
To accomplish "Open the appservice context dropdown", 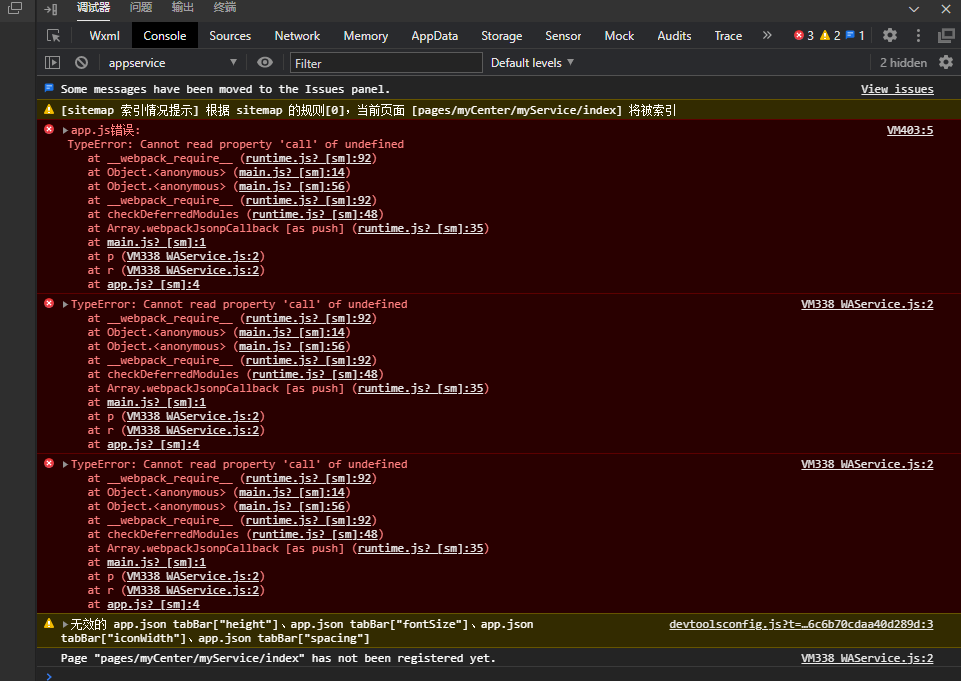I will click(x=171, y=63).
